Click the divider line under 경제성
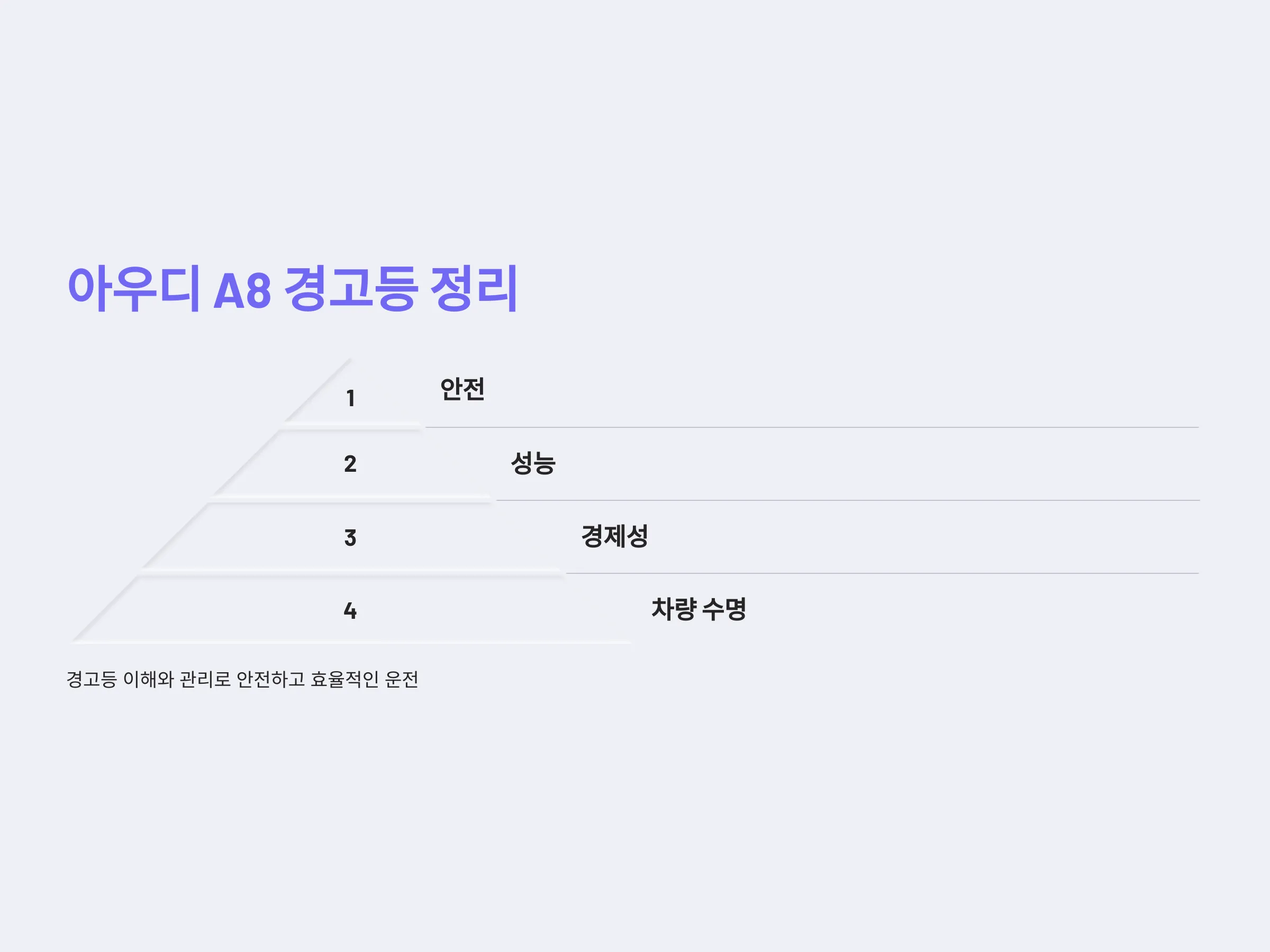 tap(883, 573)
